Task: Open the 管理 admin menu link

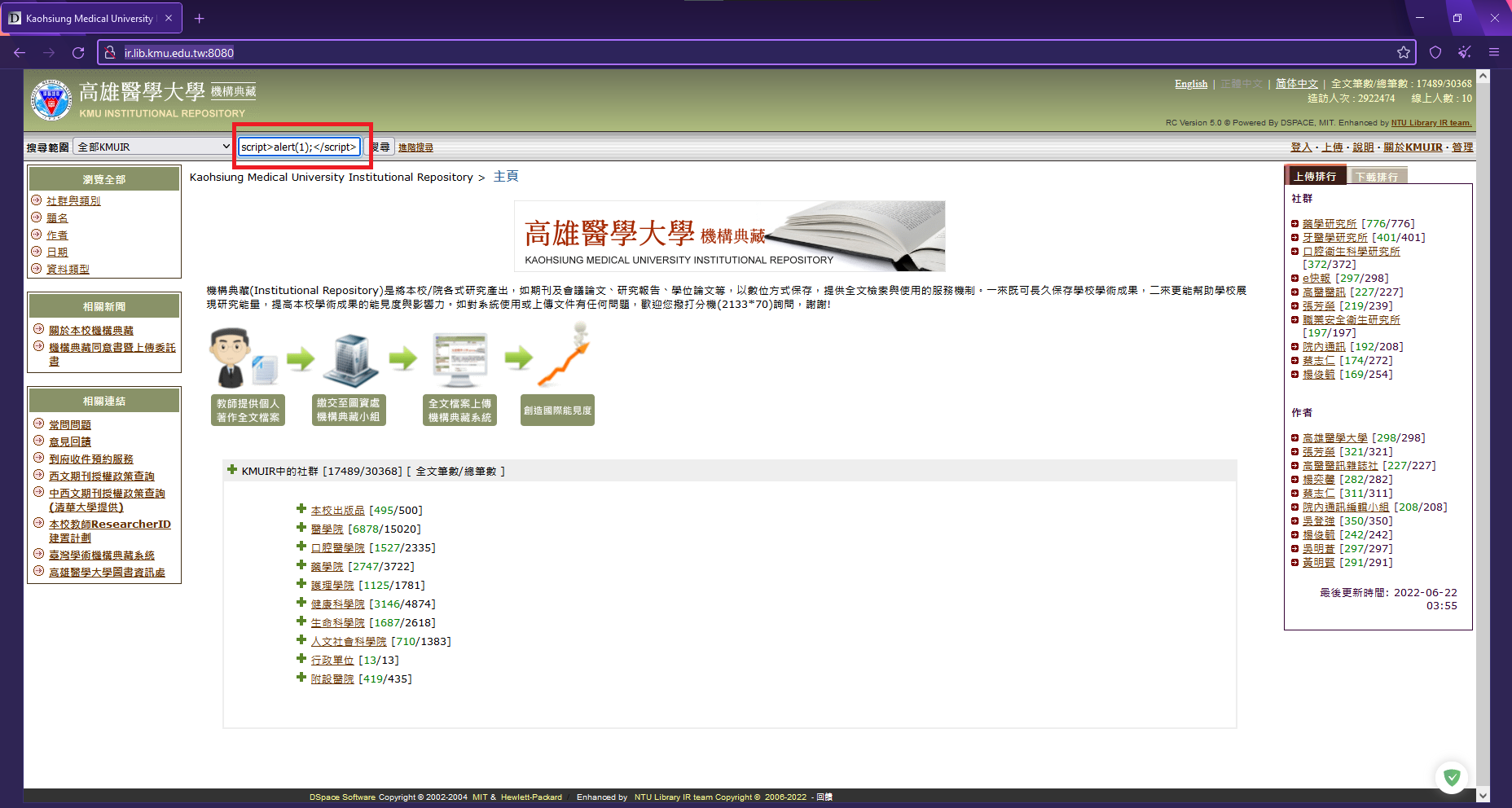Action: [1462, 147]
